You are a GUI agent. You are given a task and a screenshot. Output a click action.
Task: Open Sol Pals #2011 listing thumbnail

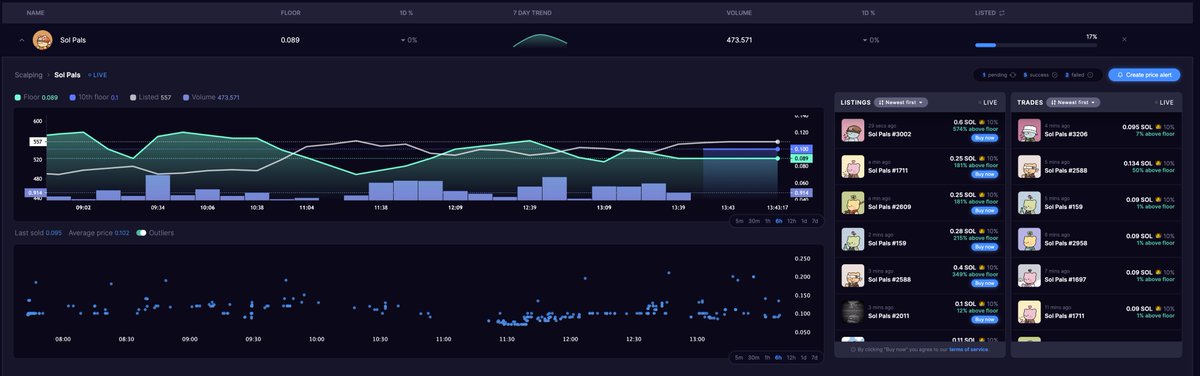coord(853,311)
